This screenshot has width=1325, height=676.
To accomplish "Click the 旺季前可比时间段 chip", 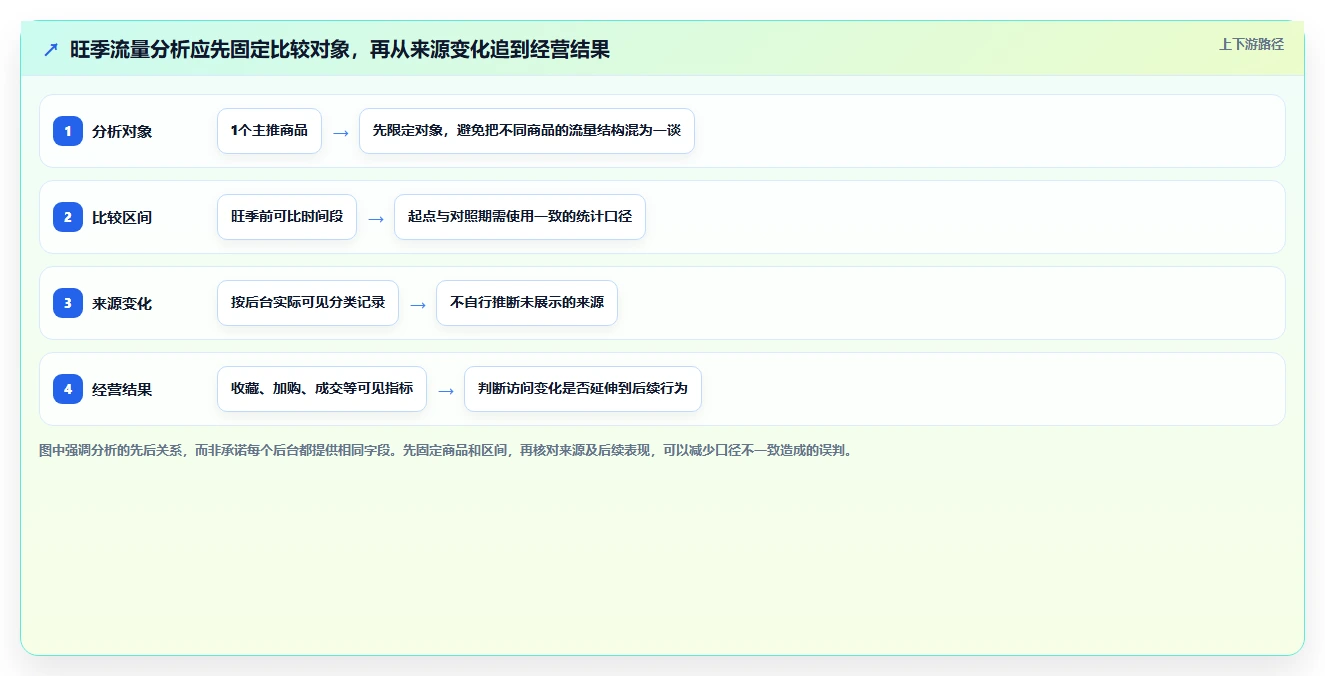I will pyautogui.click(x=287, y=217).
